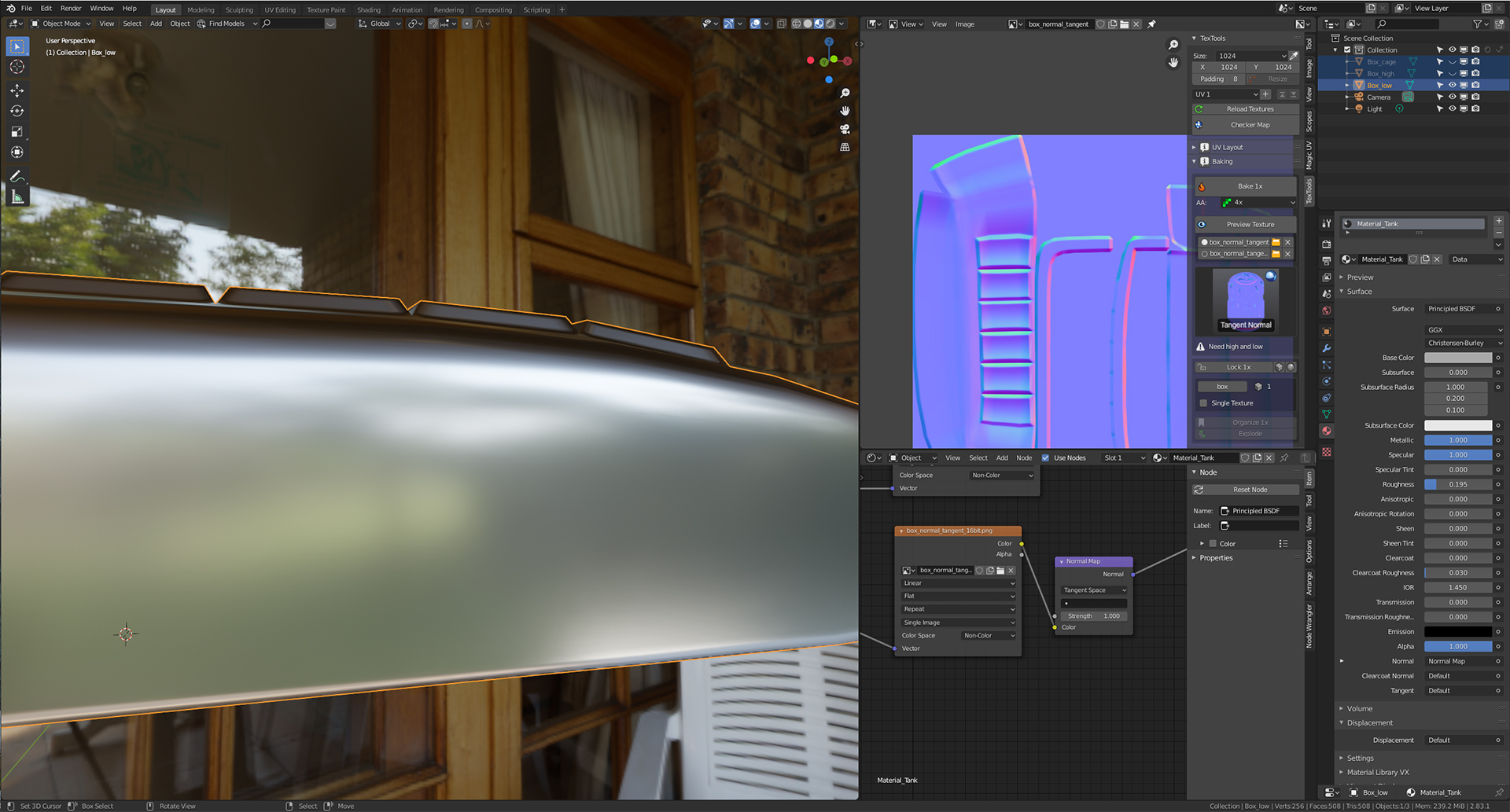Open the outliner filter funnel icon
1510x812 pixels.
pos(1478,24)
